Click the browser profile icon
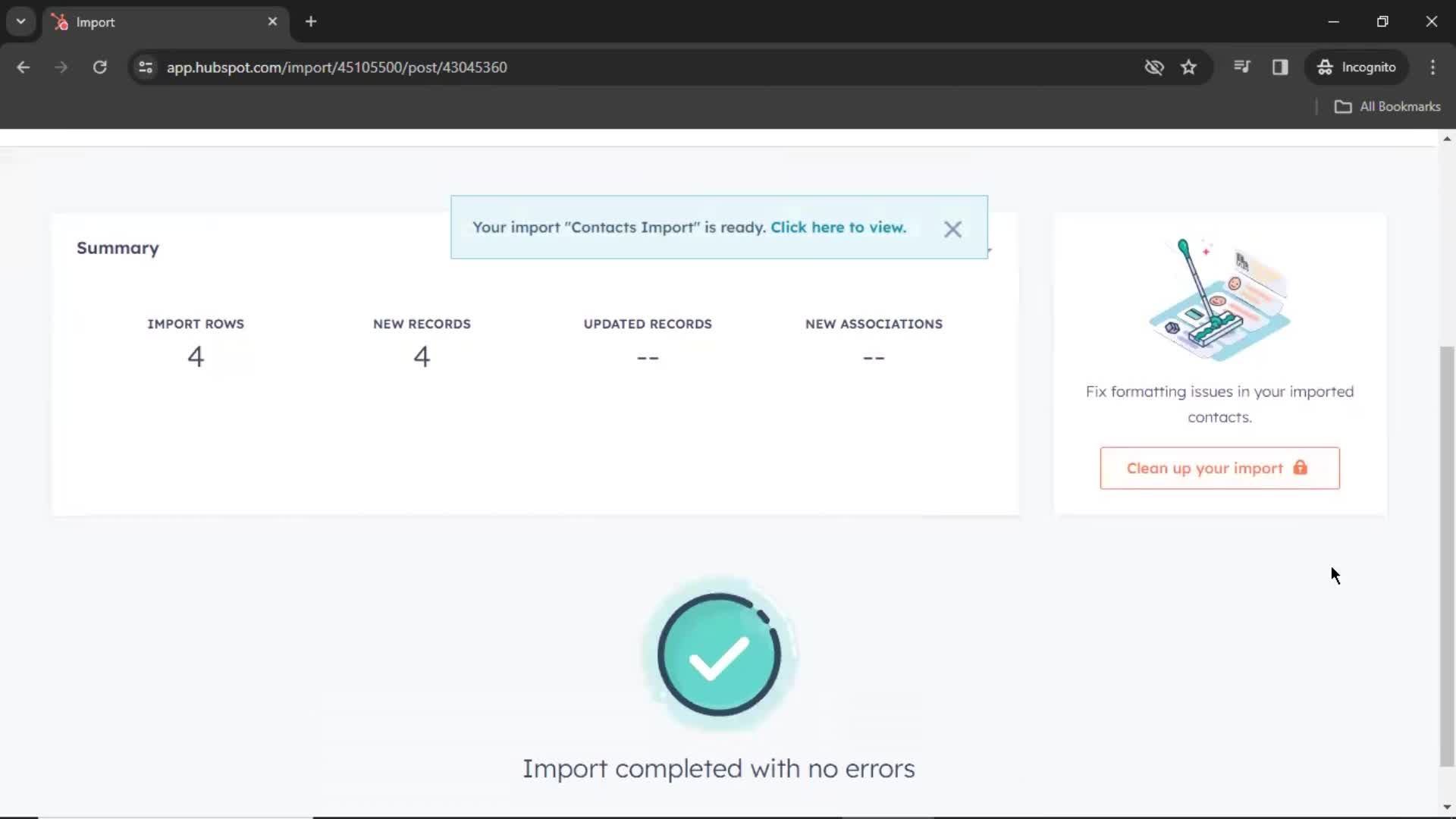Screen dimensions: 1456x819 (1357, 67)
